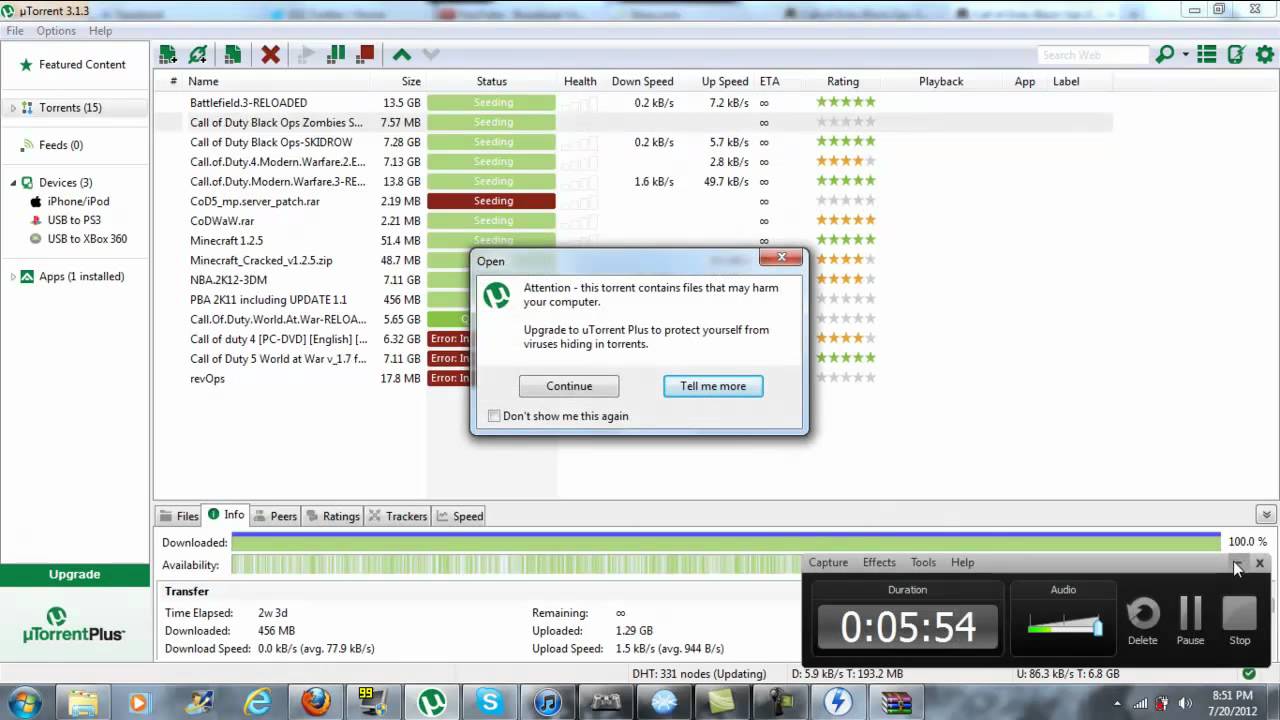1280x720 pixels.
Task: Check Don't show me this again
Action: (x=494, y=416)
